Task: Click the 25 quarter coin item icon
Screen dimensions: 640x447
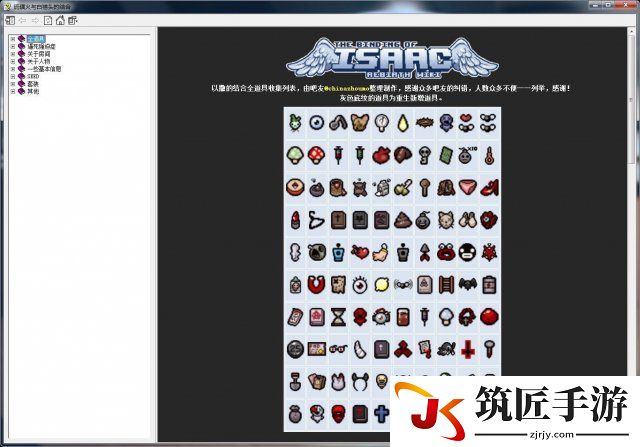Action: click(x=295, y=349)
